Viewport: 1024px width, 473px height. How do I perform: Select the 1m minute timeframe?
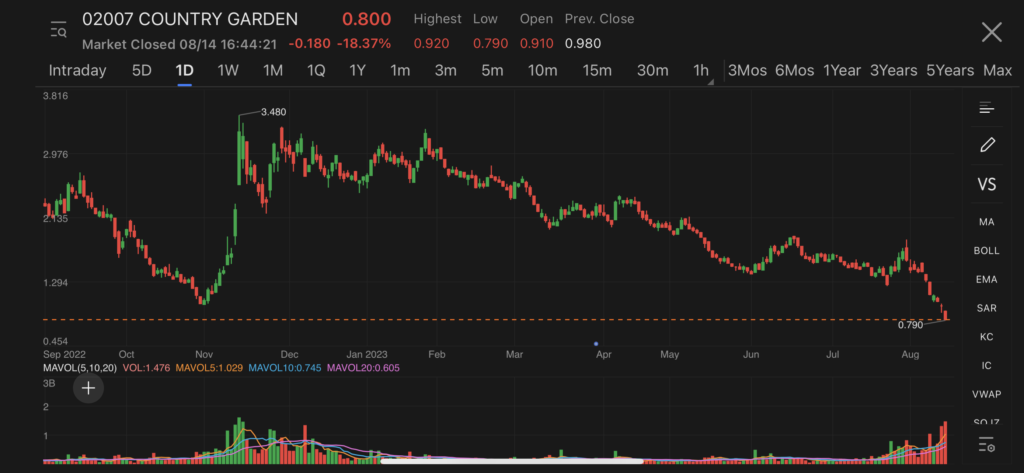(400, 71)
